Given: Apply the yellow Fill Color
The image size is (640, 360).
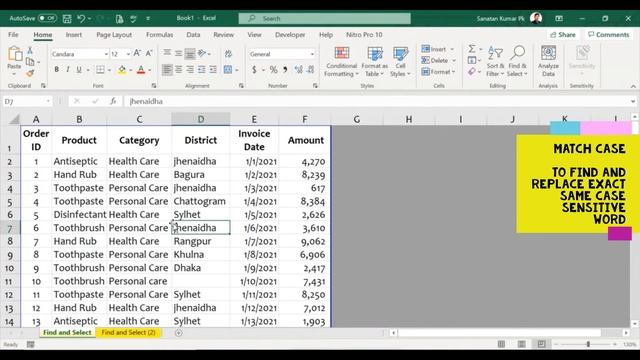Looking at the screenshot, I should (x=122, y=70).
